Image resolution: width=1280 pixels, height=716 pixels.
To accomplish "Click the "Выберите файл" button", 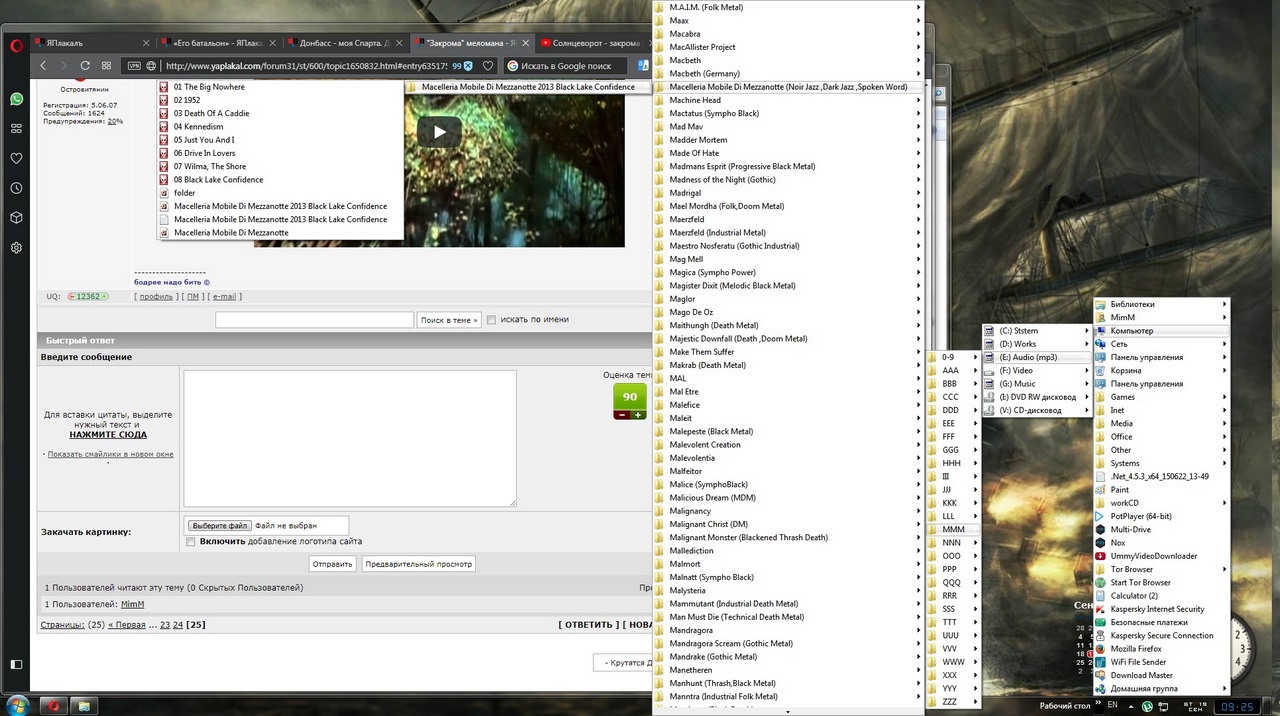I will pyautogui.click(x=219, y=525).
